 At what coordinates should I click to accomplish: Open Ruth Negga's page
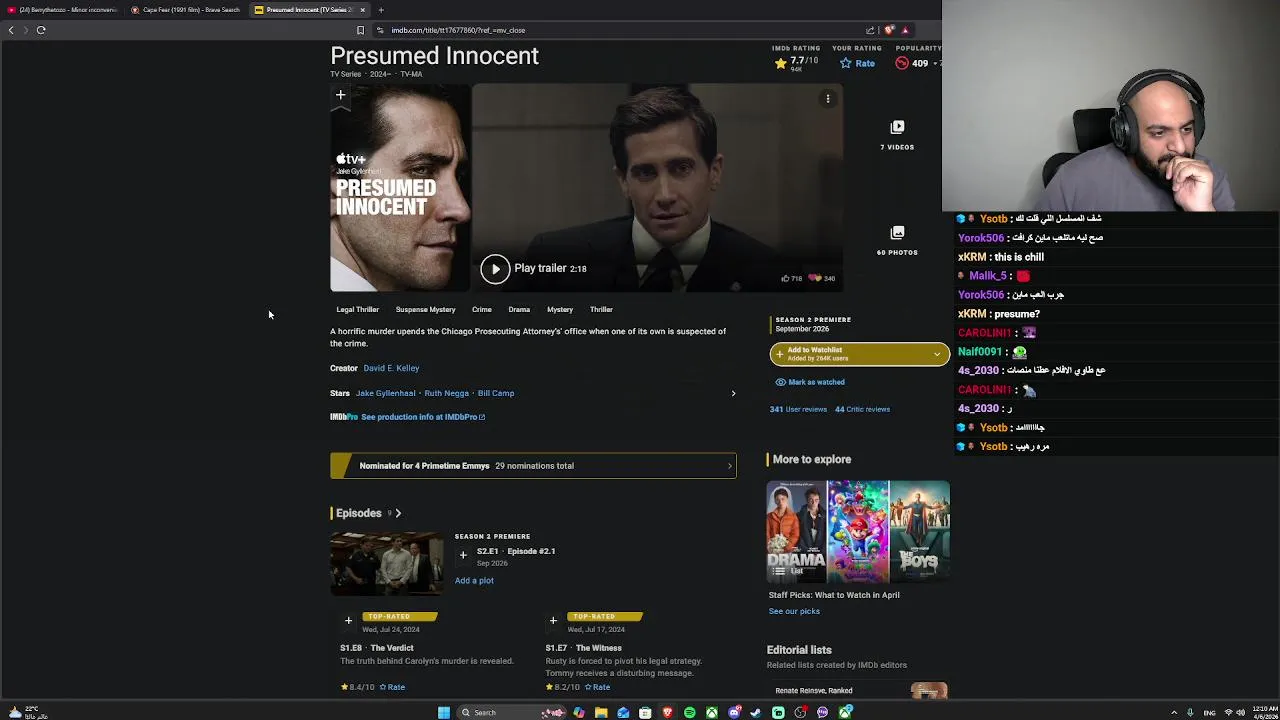click(446, 393)
